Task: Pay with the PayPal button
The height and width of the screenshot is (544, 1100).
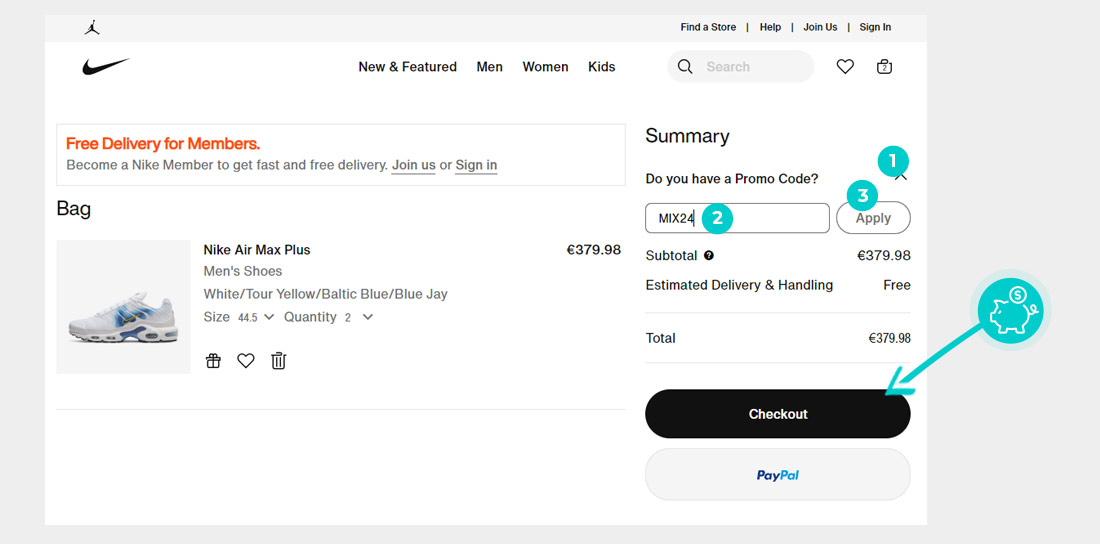Action: tap(778, 475)
